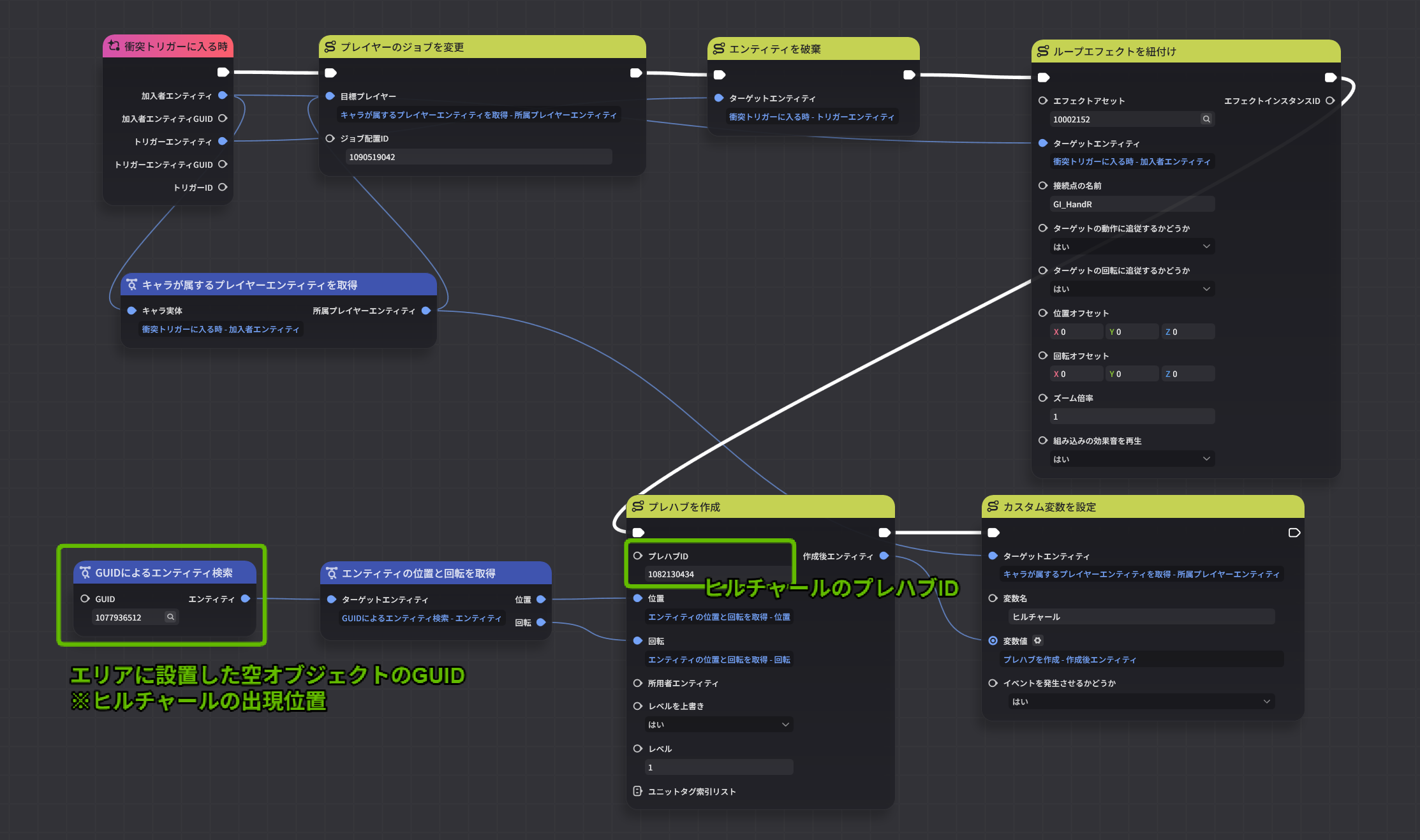Click the search icon in GUID field
The width and height of the screenshot is (1420, 840).
[170, 617]
